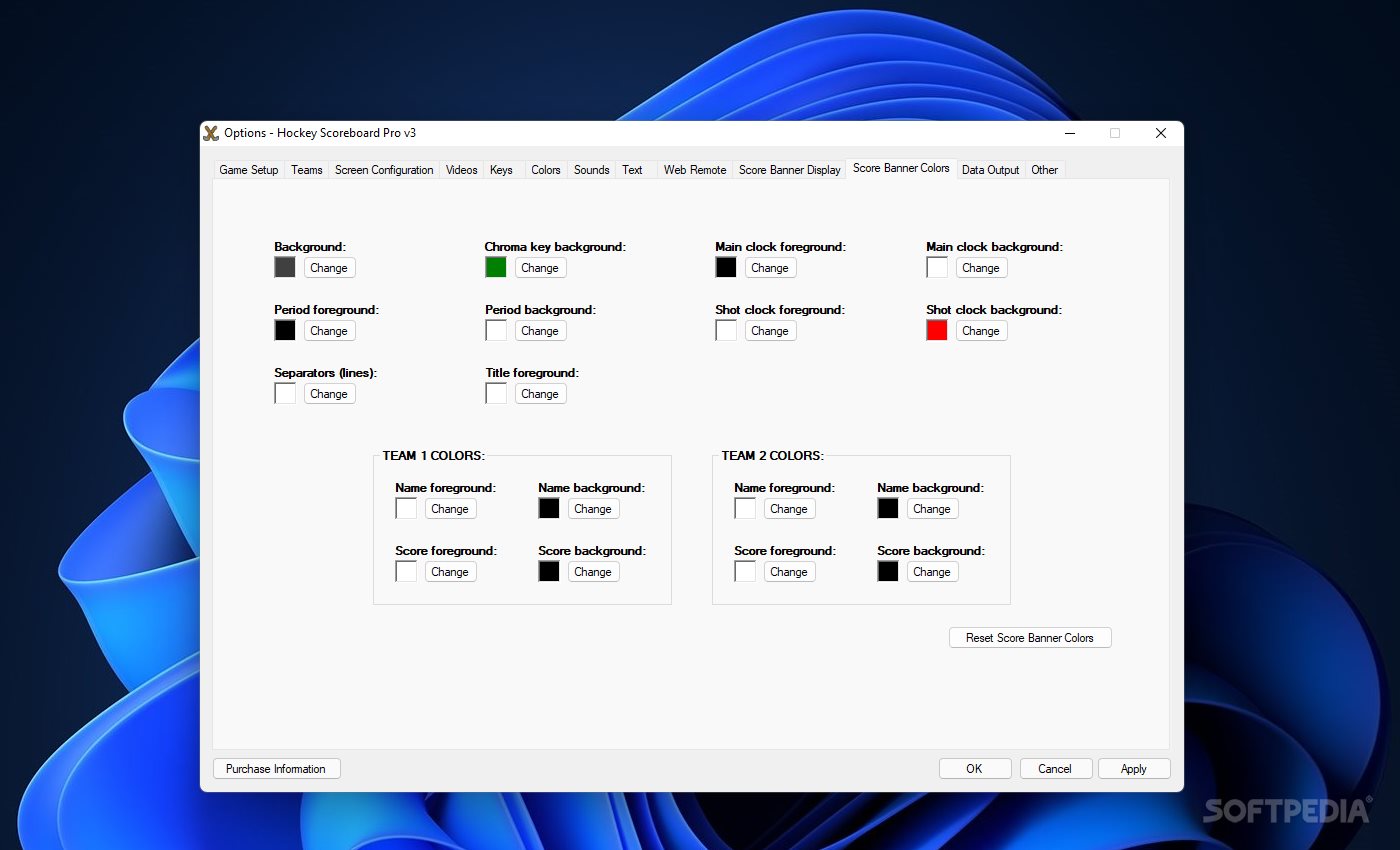
Task: Switch to the Game Setup tab
Action: pyautogui.click(x=249, y=170)
